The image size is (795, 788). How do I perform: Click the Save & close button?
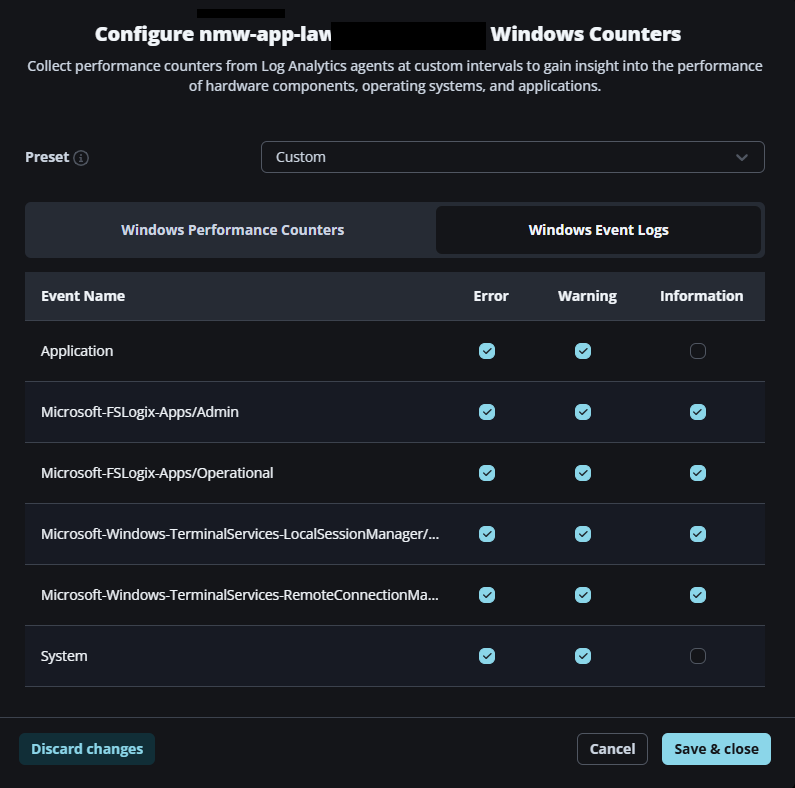coord(716,749)
